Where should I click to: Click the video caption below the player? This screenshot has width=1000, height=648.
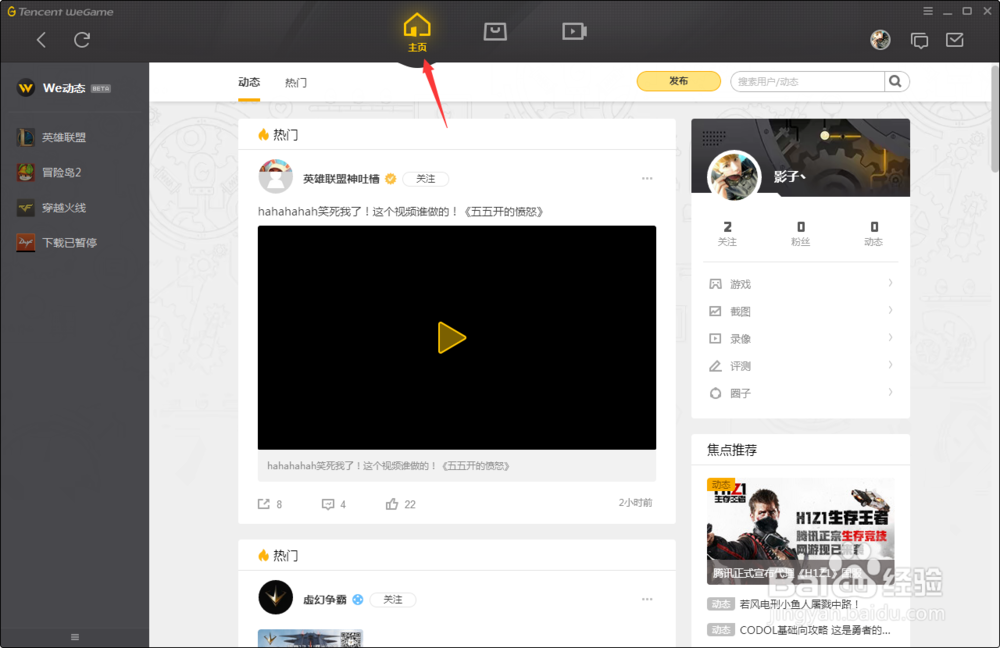pyautogui.click(x=388, y=466)
